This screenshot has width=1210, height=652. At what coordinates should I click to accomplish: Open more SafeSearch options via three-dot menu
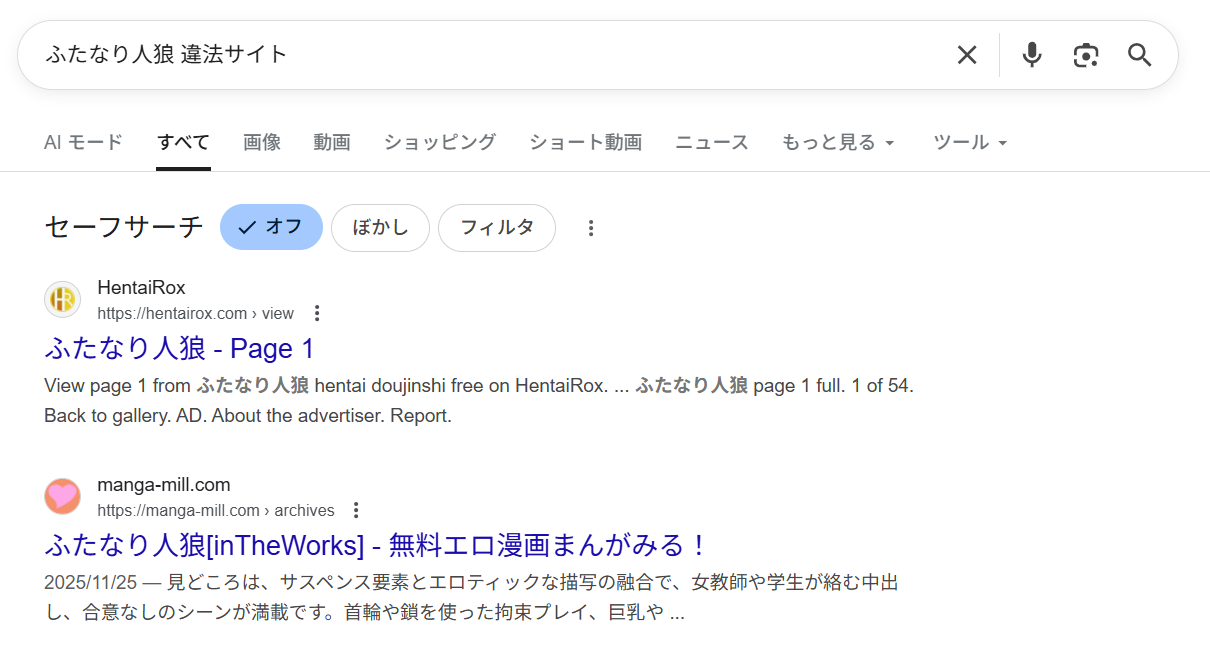click(591, 228)
